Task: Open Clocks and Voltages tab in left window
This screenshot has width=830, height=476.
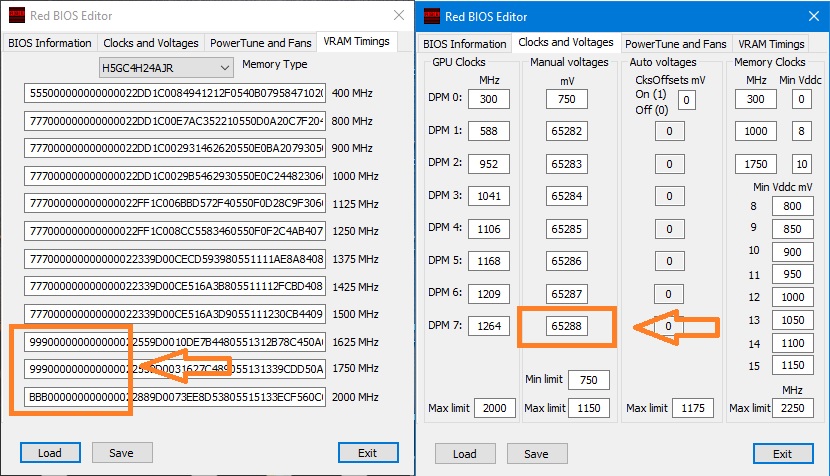Action: coord(151,43)
